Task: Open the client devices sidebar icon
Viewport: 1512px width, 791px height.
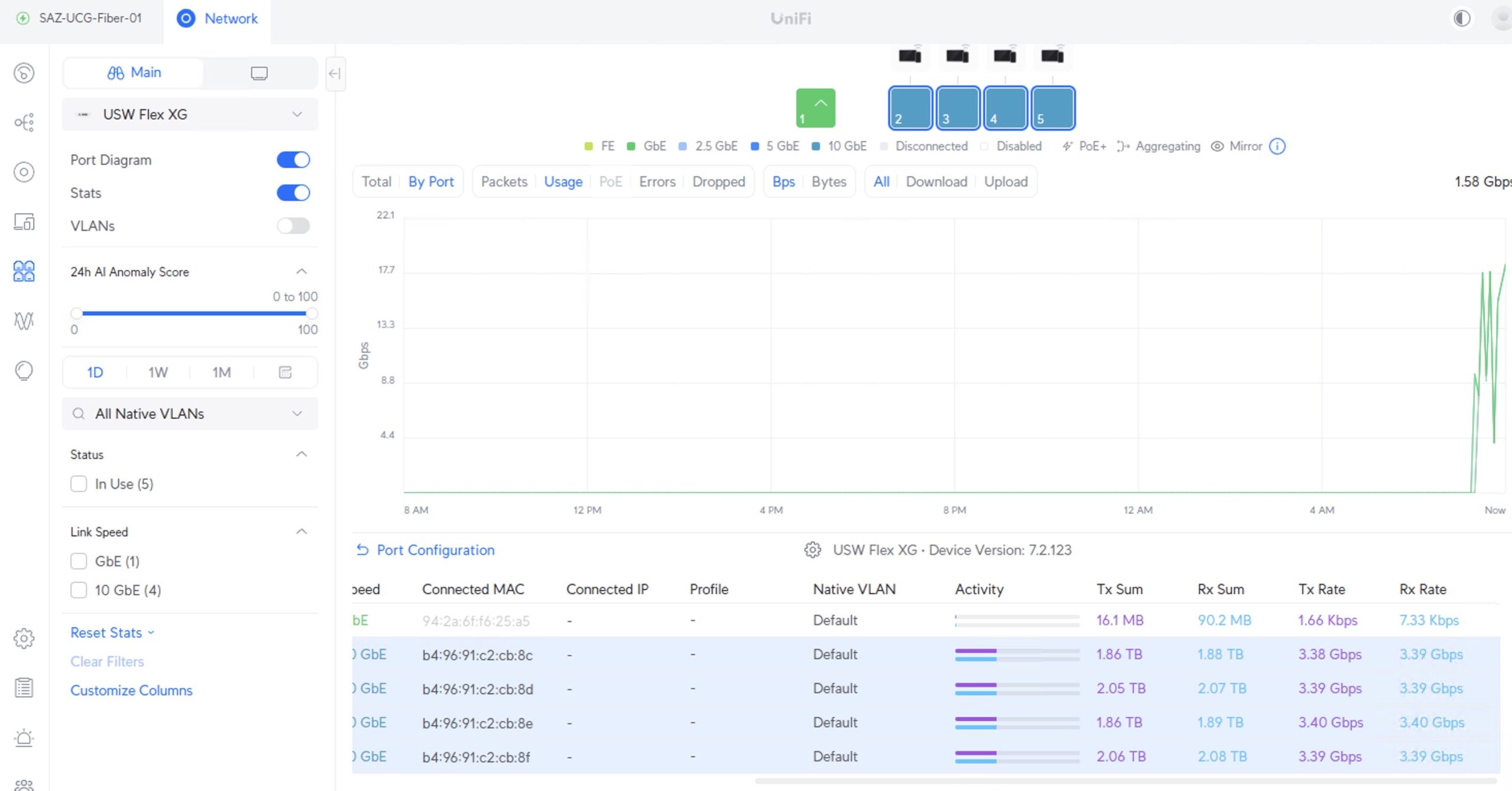Action: click(24, 222)
